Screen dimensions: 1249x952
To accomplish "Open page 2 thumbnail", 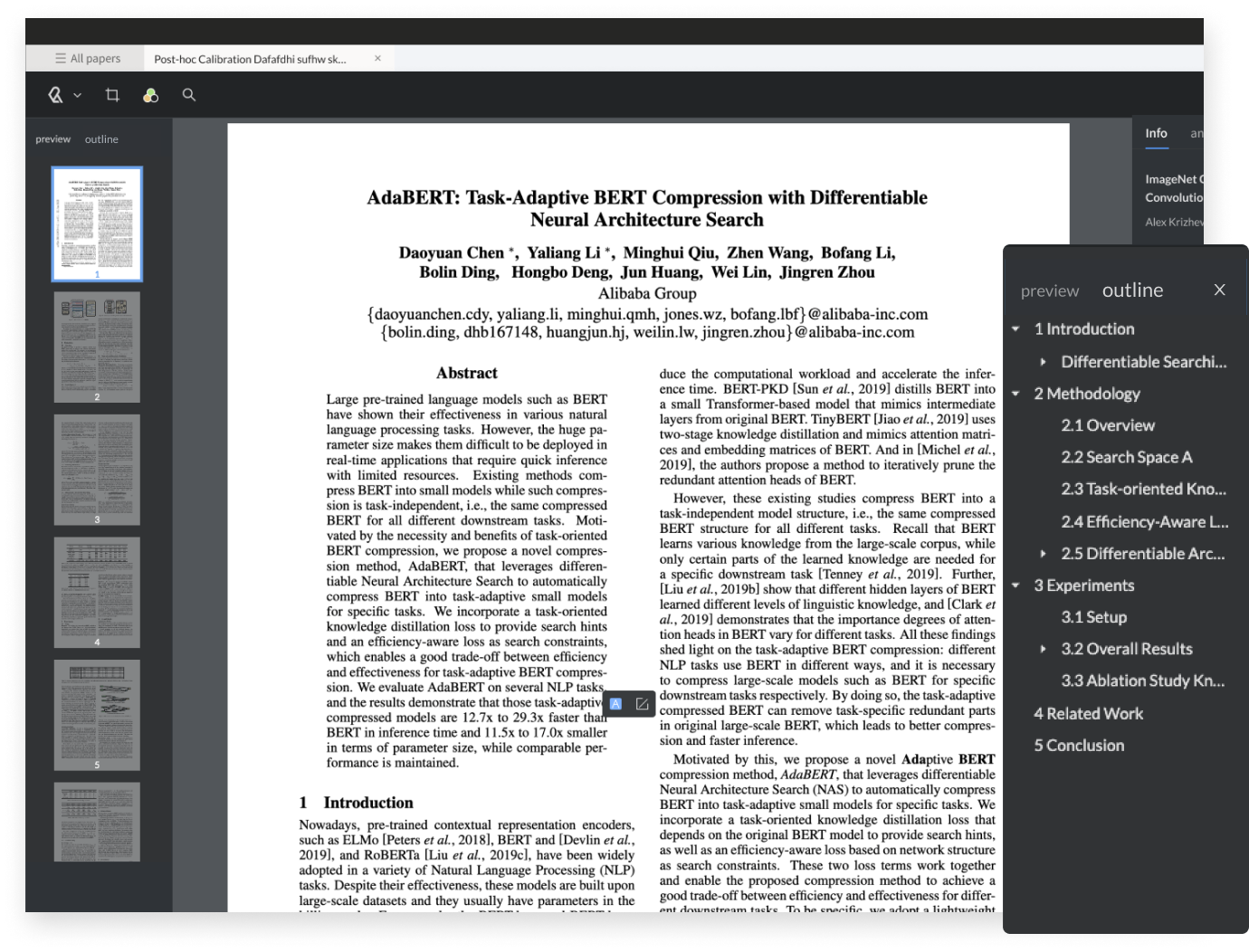I will 97,347.
